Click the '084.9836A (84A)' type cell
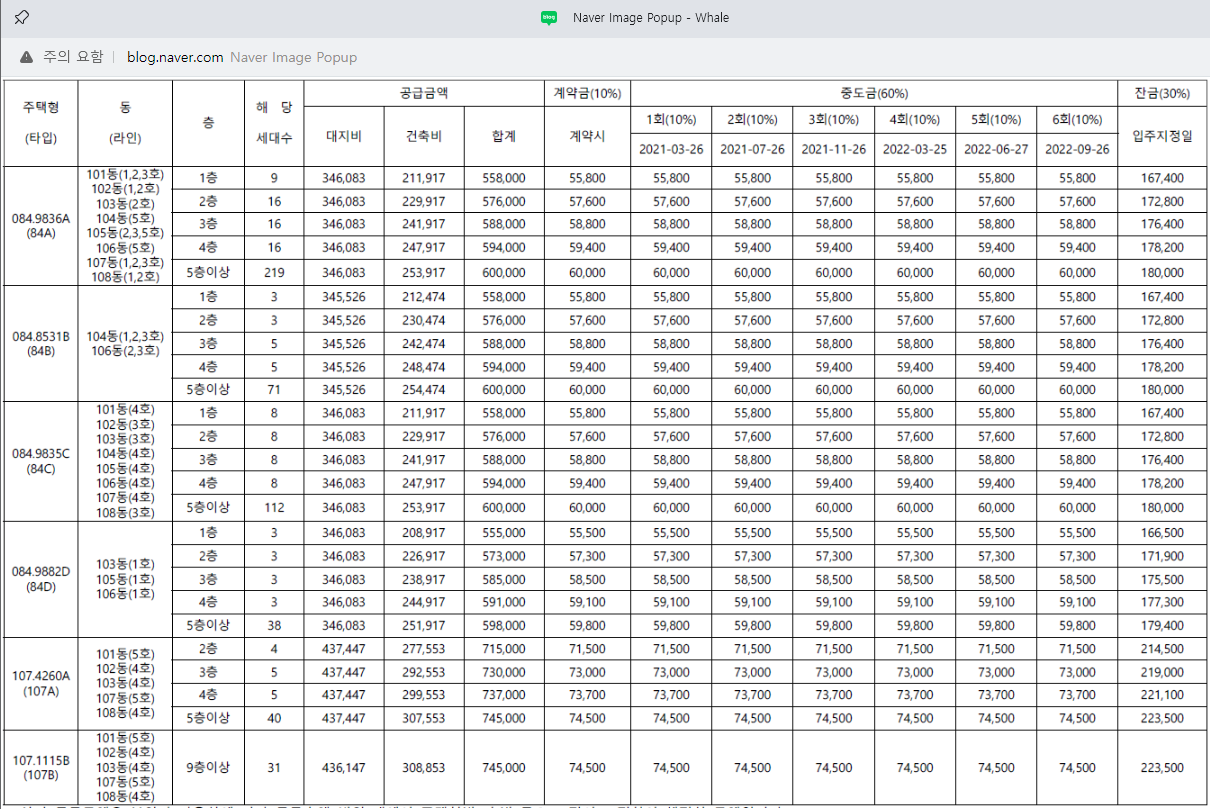The image size is (1210, 809). (x=41, y=225)
